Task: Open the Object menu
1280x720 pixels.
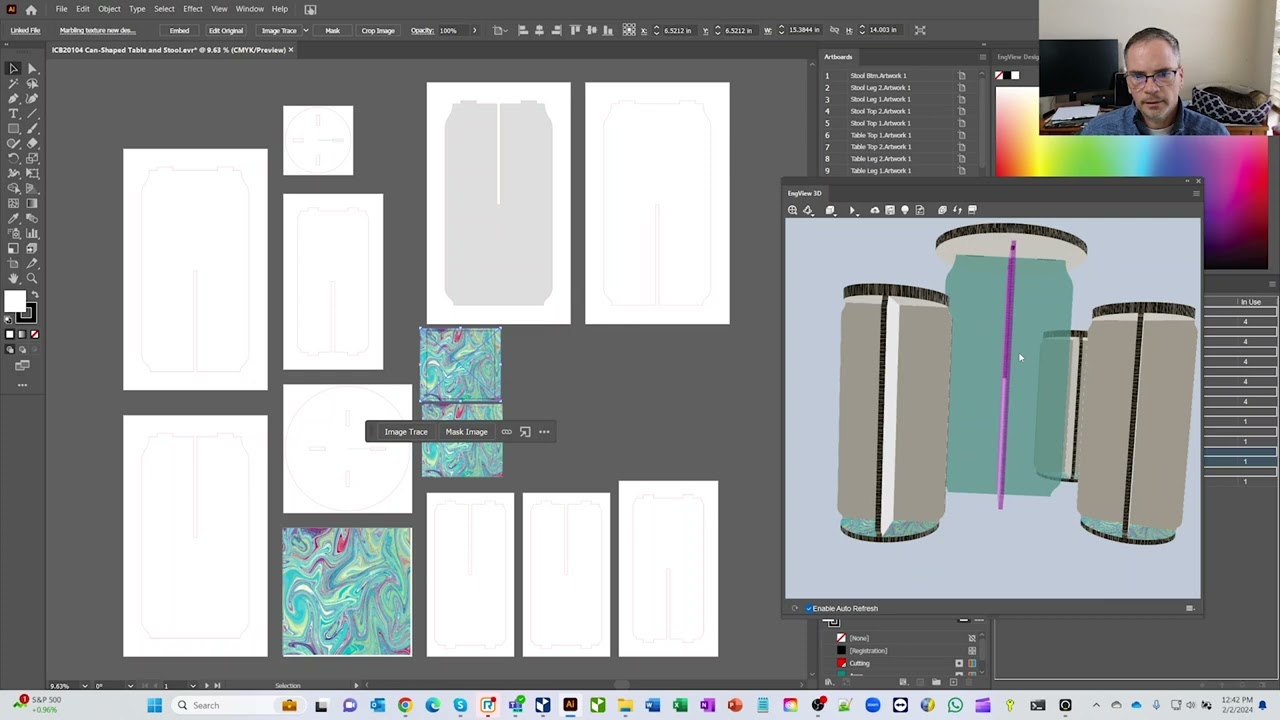Action: pos(109,9)
